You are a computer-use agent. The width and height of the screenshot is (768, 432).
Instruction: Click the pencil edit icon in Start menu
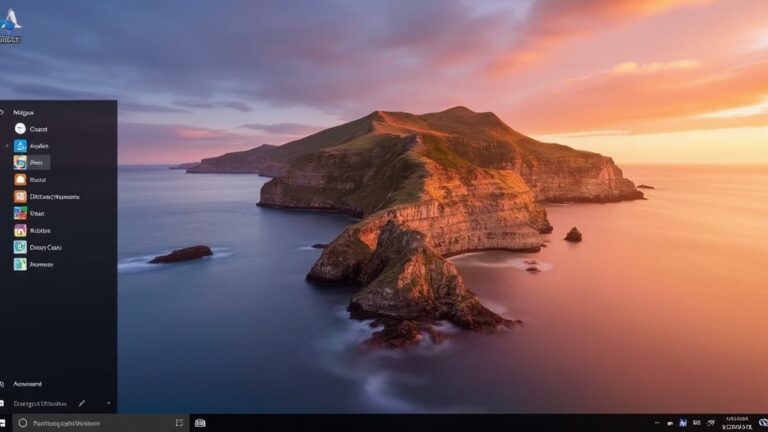coord(82,404)
